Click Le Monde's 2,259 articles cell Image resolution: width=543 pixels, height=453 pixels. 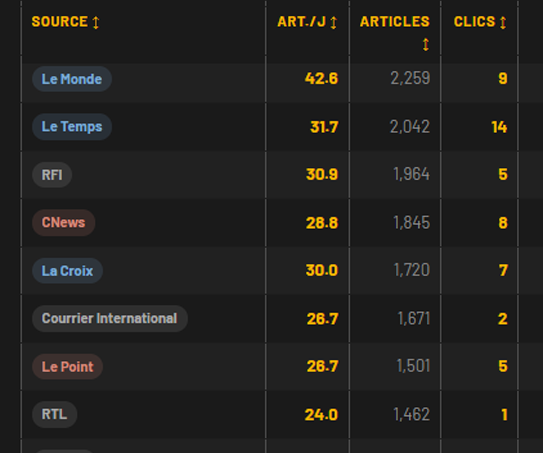point(410,78)
